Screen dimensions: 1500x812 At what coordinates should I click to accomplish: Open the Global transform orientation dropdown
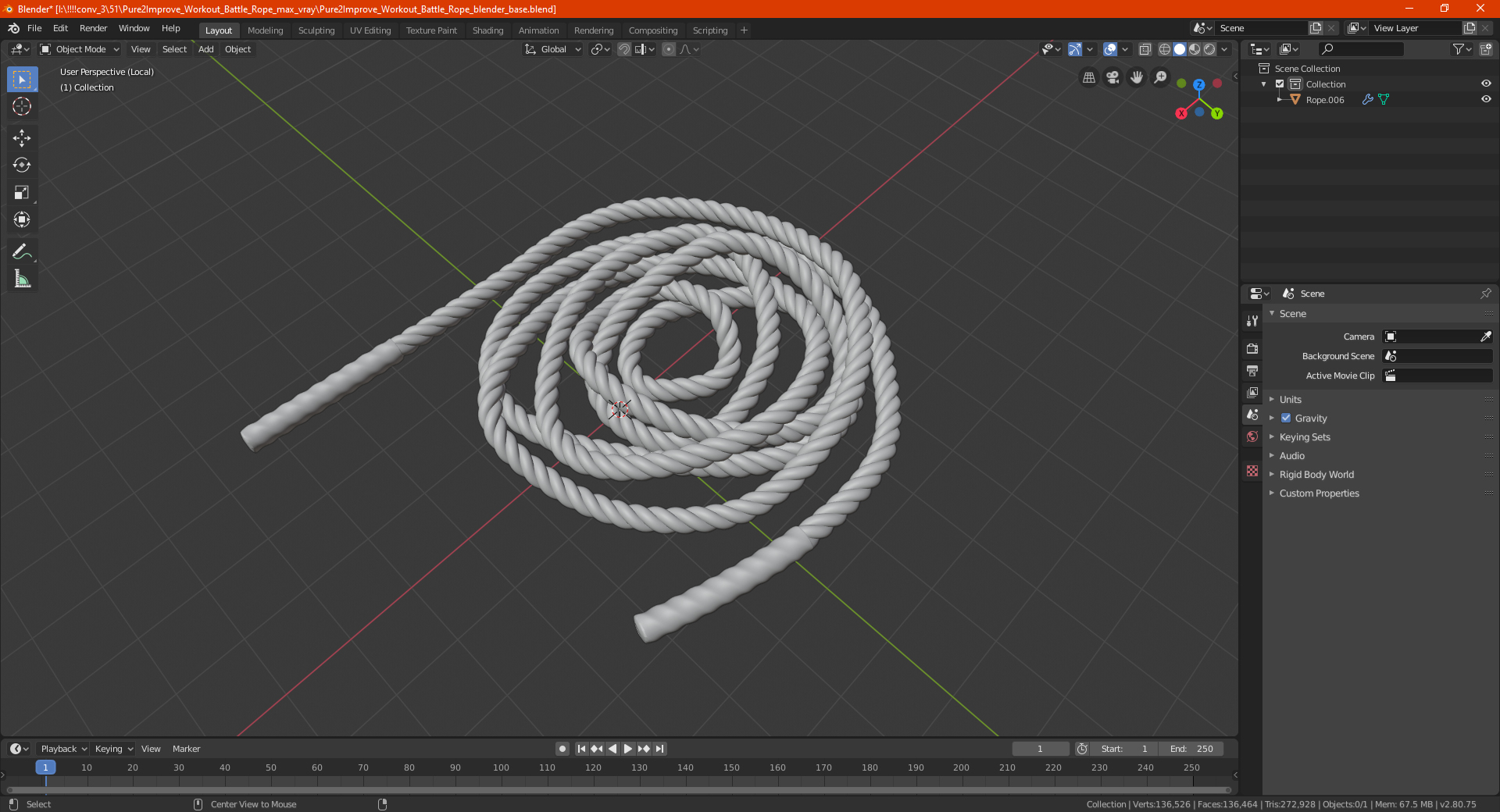[x=553, y=49]
